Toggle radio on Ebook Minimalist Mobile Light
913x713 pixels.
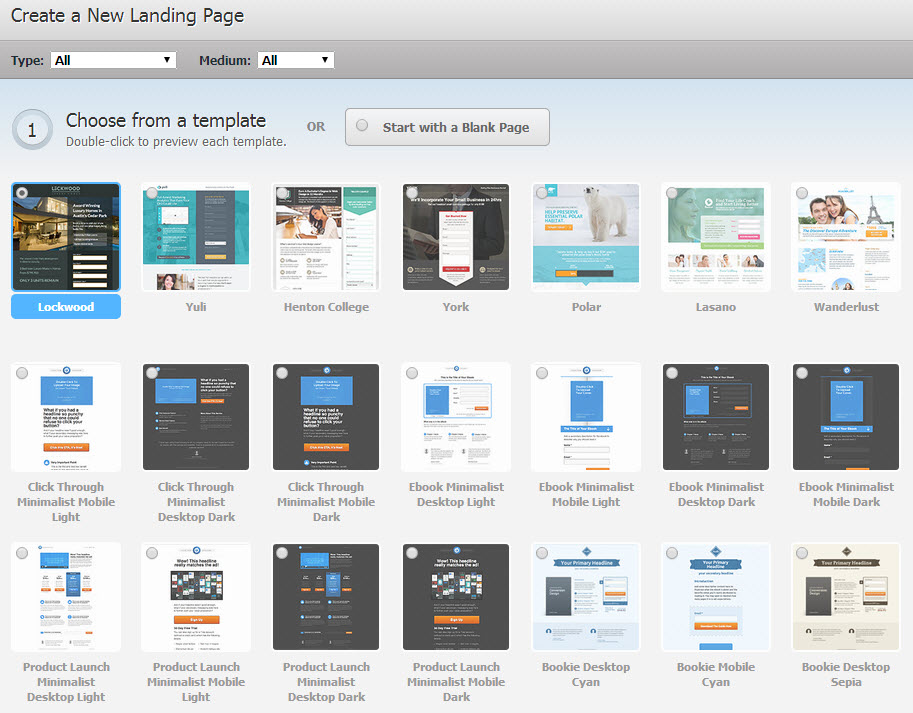[542, 373]
